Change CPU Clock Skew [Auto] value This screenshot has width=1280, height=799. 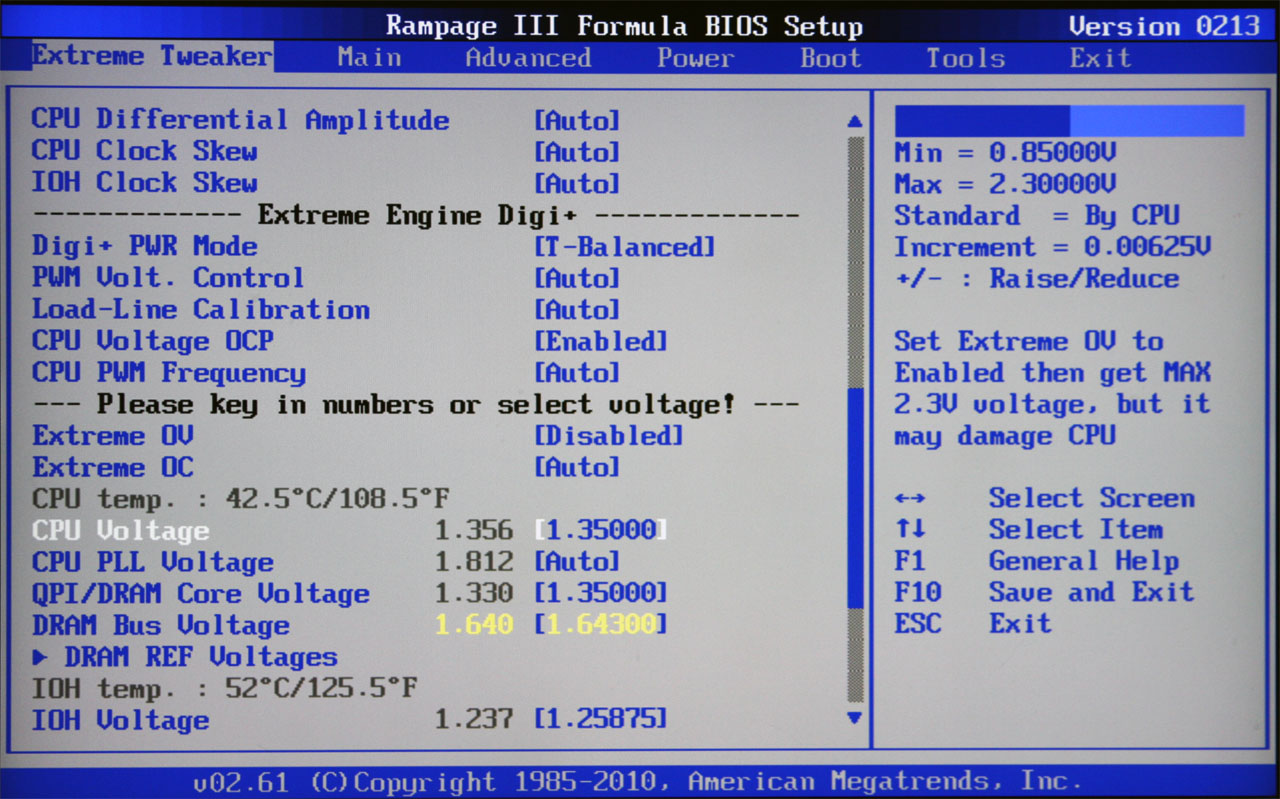(577, 152)
